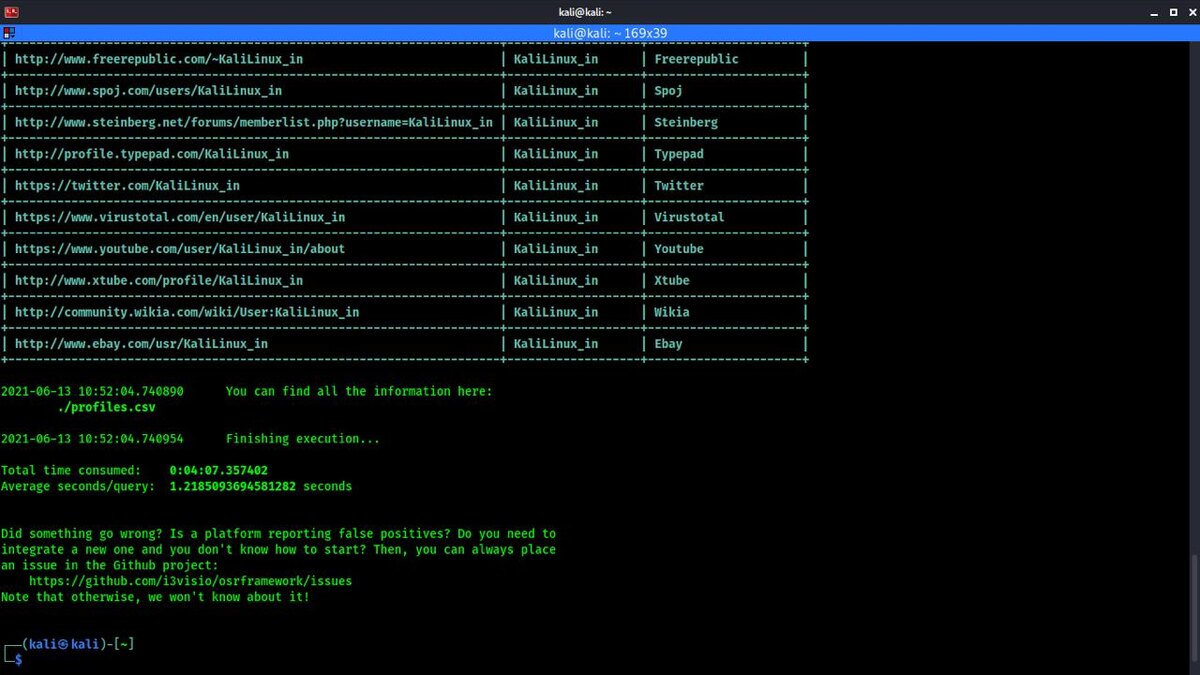Image resolution: width=1200 pixels, height=675 pixels.
Task: Open the youtube.com/user/KaliLinux_in/about URL
Action: (x=180, y=249)
